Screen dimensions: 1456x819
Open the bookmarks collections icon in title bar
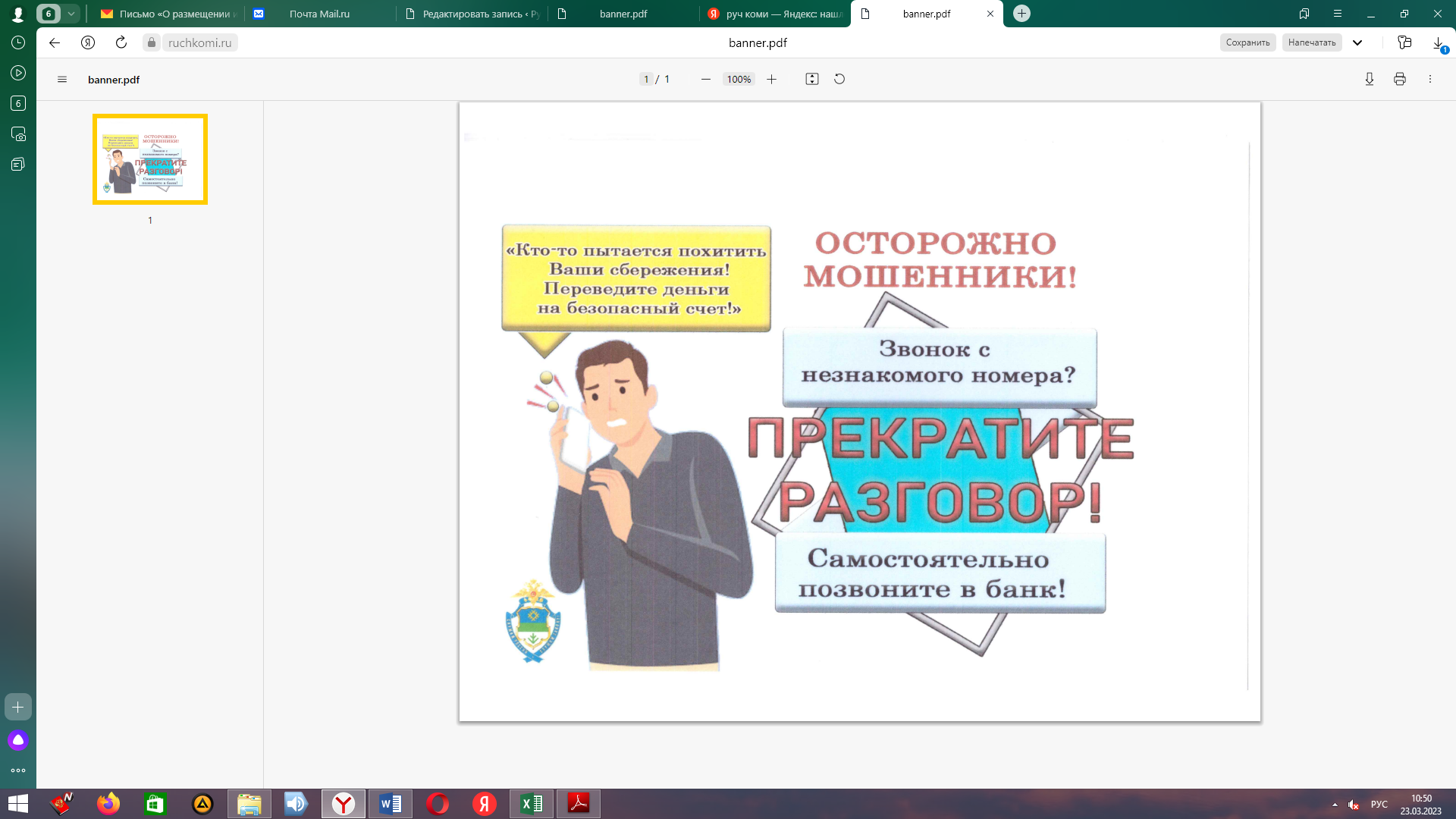tap(1304, 14)
